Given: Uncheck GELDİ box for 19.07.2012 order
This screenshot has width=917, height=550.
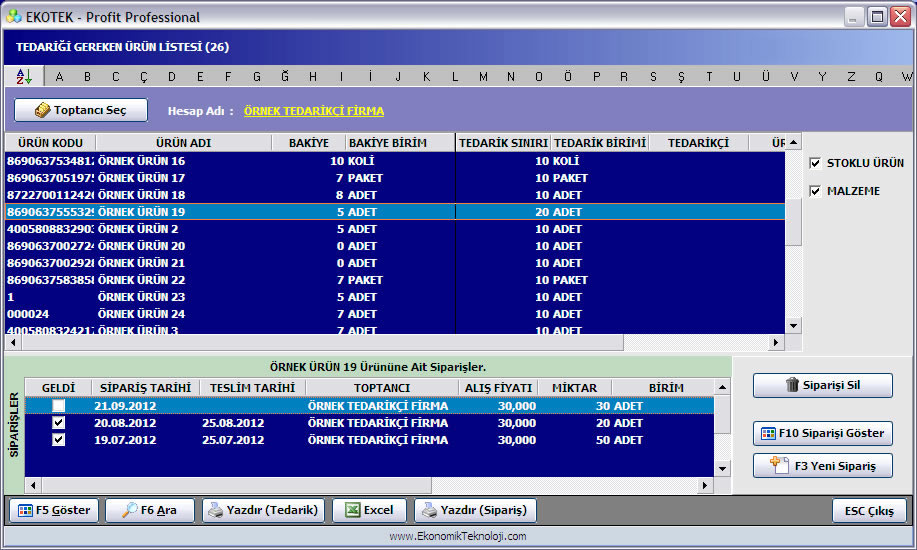Looking at the screenshot, I should [x=58, y=439].
